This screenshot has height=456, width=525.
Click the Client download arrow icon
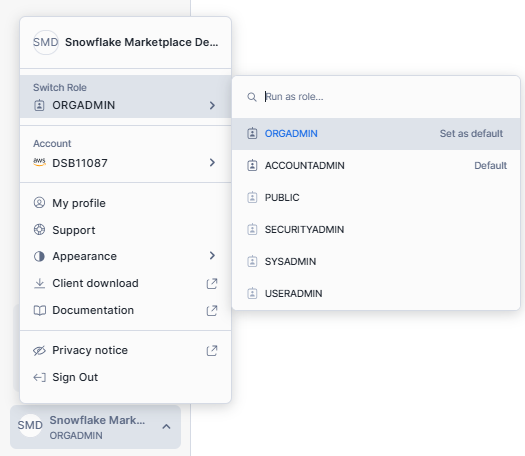(x=39, y=283)
